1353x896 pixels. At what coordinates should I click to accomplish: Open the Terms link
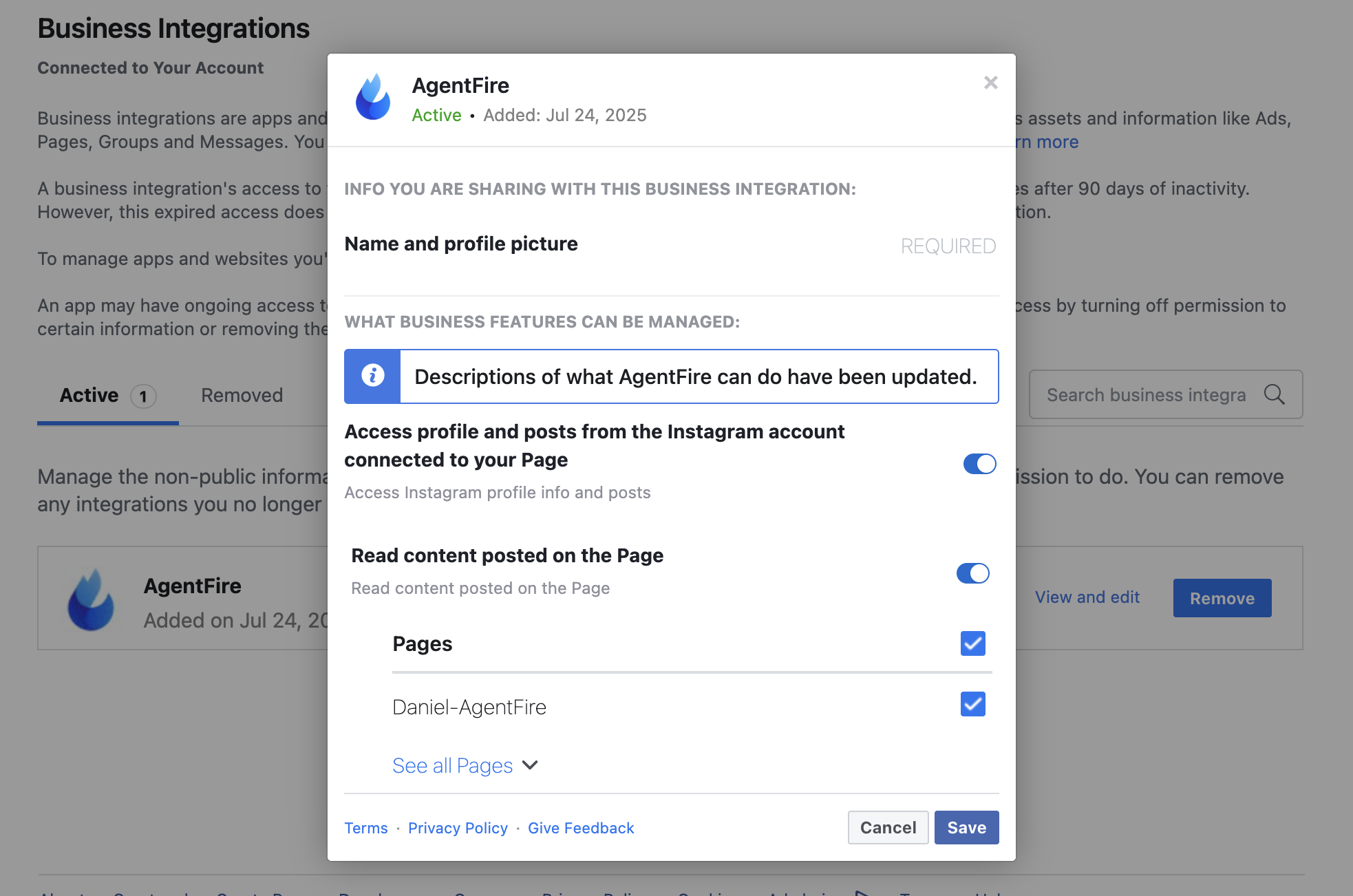coord(366,828)
